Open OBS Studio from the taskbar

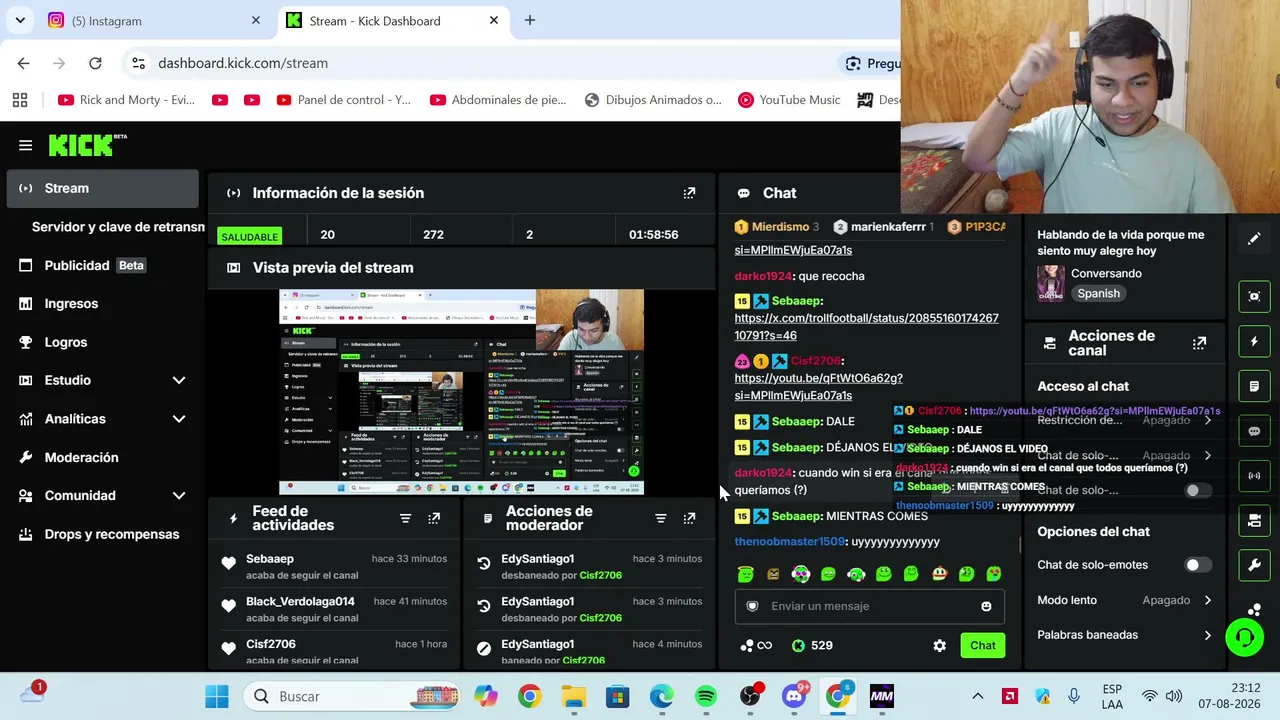[x=749, y=696]
